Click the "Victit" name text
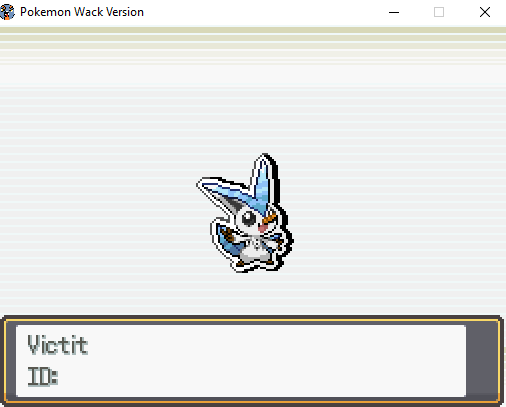The image size is (506, 407). (x=58, y=345)
